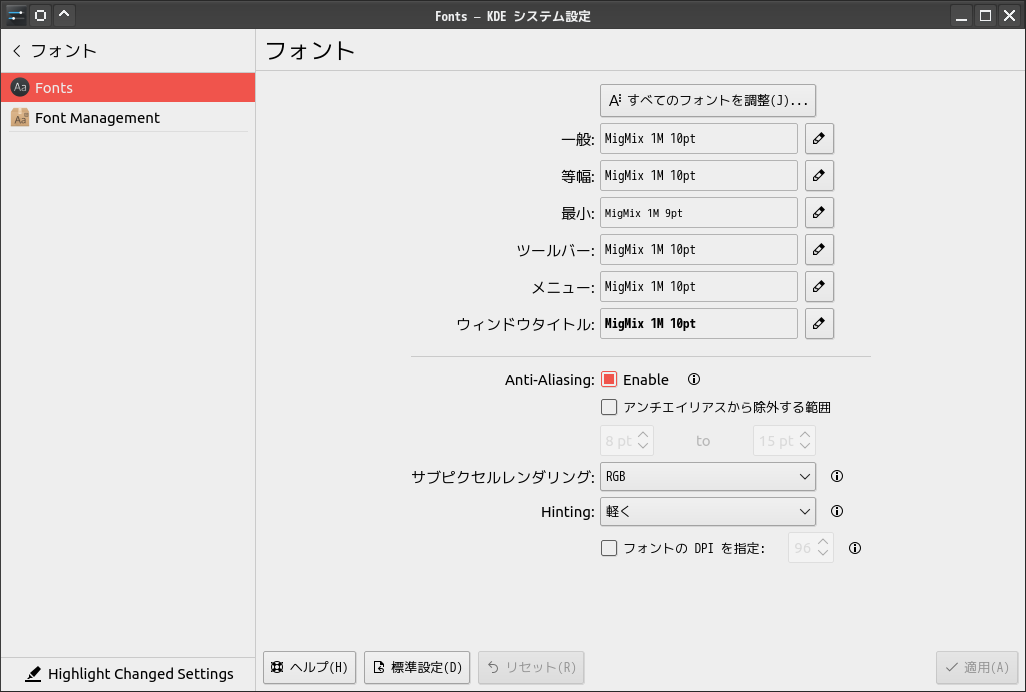Image resolution: width=1026 pixels, height=692 pixels.
Task: Click the keep-above pin icon in title bar
Action: click(40, 15)
